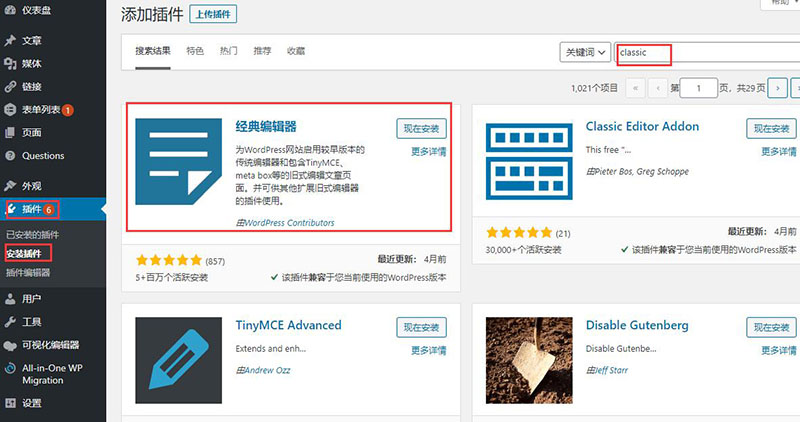Switch to the 推荐 tab
The image size is (800, 422).
tap(262, 51)
